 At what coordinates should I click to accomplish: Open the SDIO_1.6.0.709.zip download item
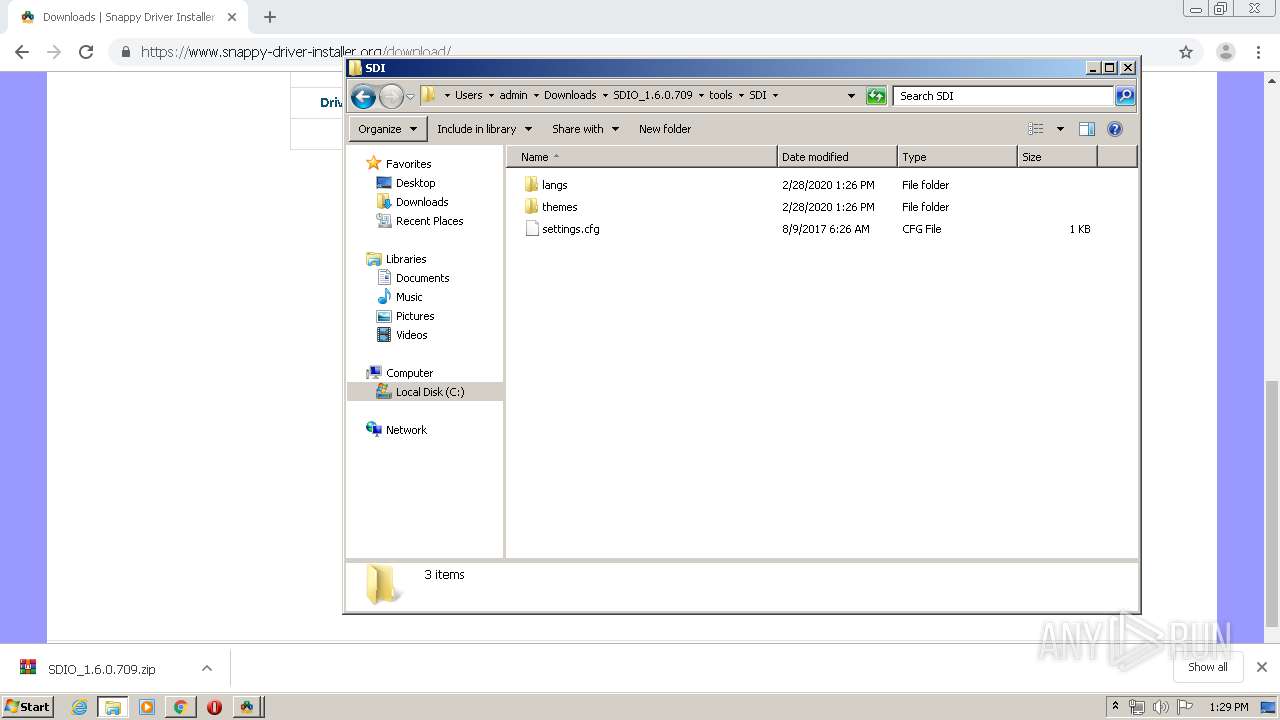click(x=102, y=669)
